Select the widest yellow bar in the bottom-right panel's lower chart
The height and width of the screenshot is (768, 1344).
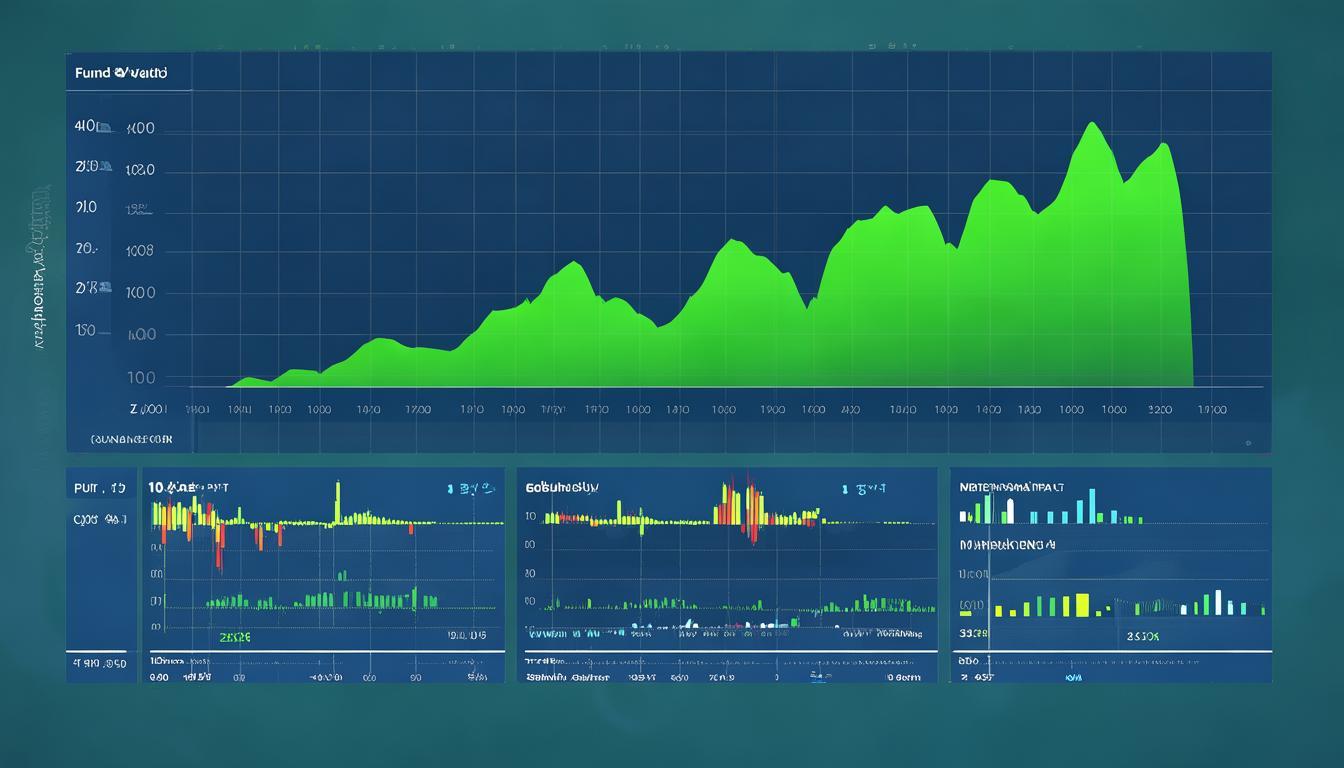click(x=1081, y=605)
